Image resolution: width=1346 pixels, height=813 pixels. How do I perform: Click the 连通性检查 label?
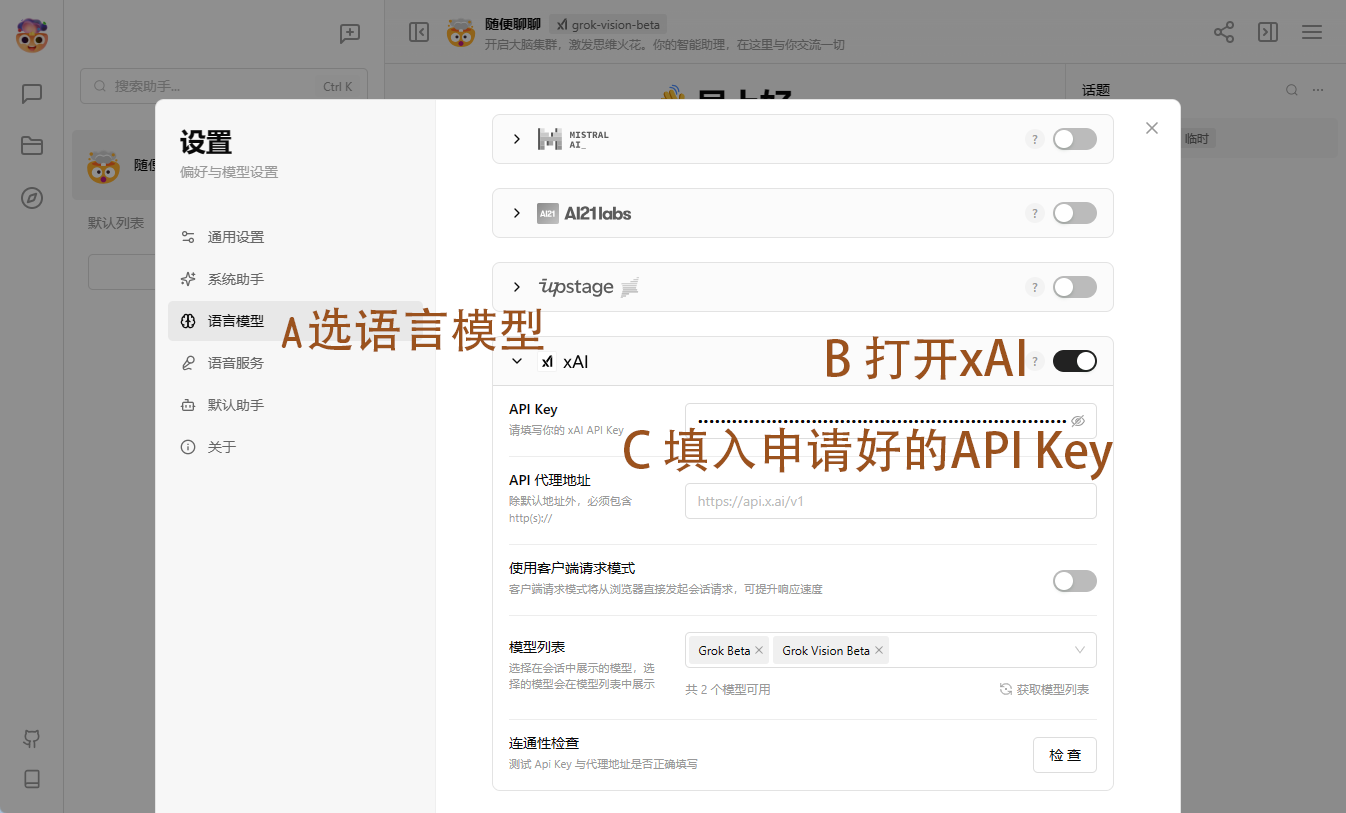[544, 743]
